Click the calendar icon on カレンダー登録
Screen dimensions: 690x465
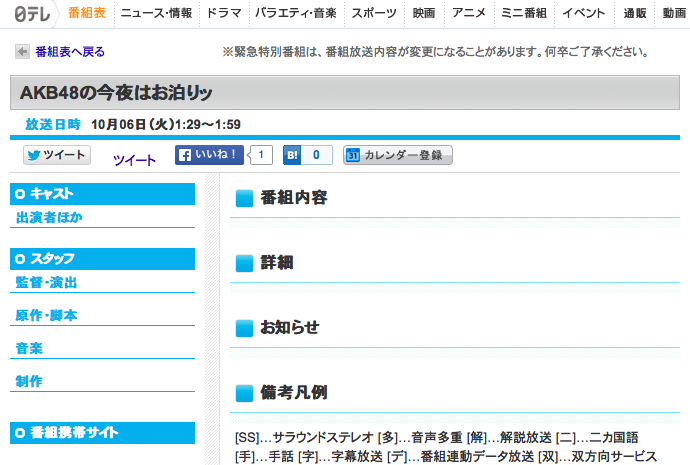tap(352, 155)
